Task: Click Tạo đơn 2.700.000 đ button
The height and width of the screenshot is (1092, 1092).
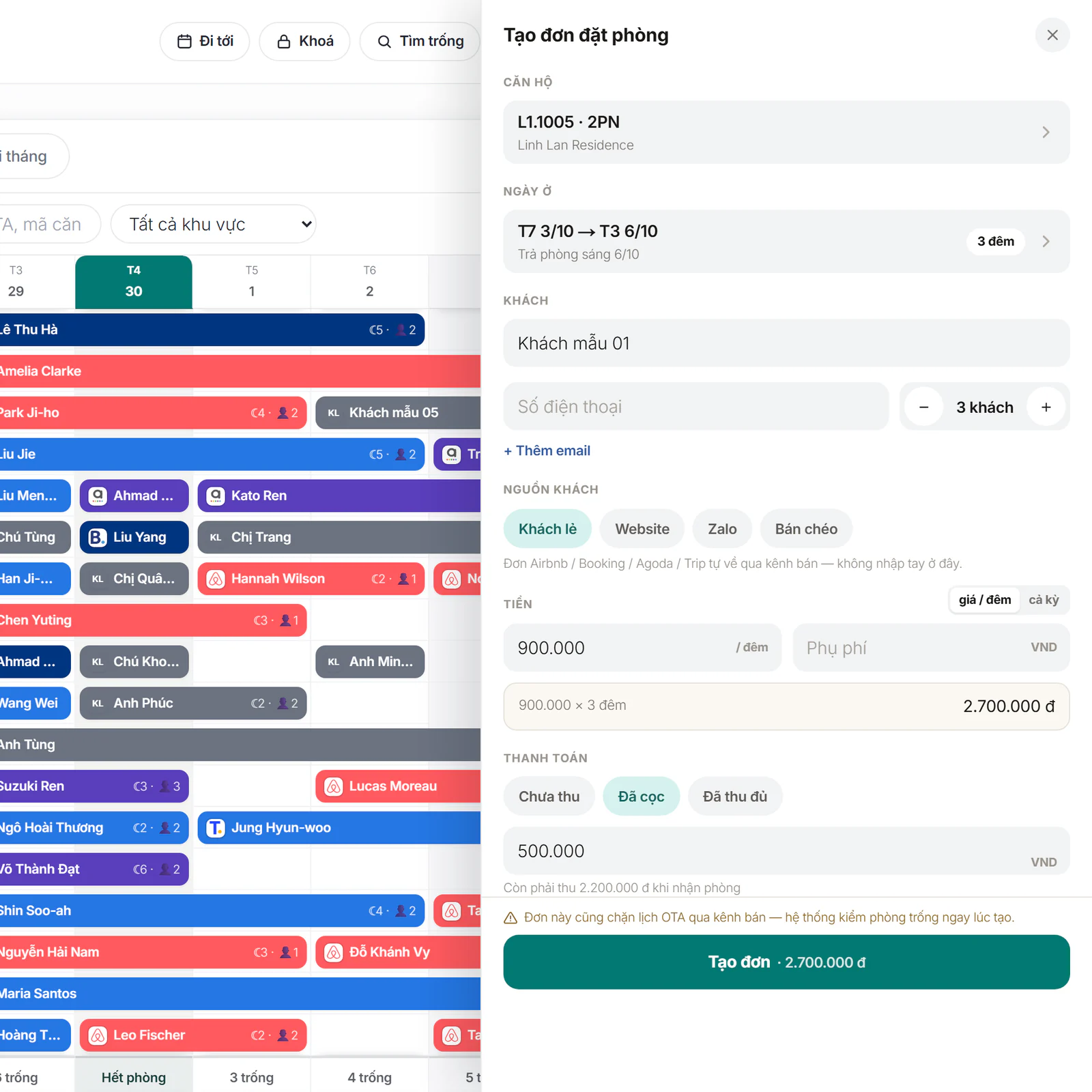Action: [786, 962]
